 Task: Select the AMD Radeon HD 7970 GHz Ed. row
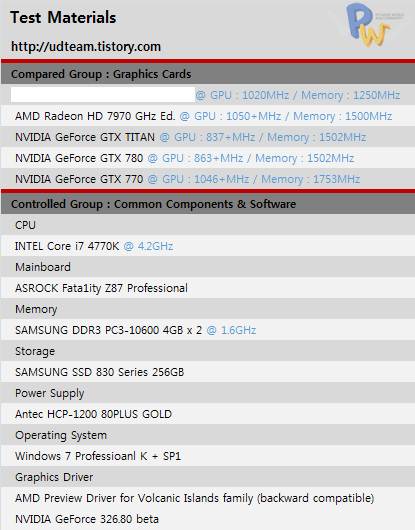coord(208,116)
